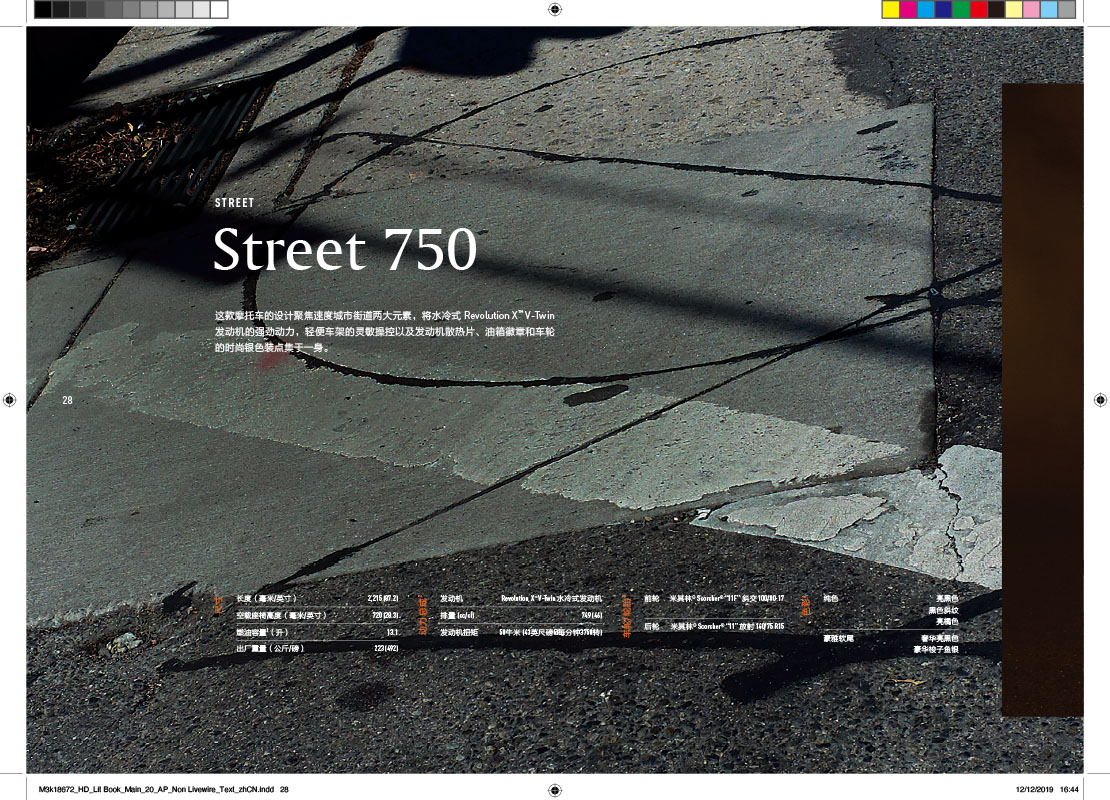
Task: Click the "燃油容量（升）" row label
Action: 262,632
